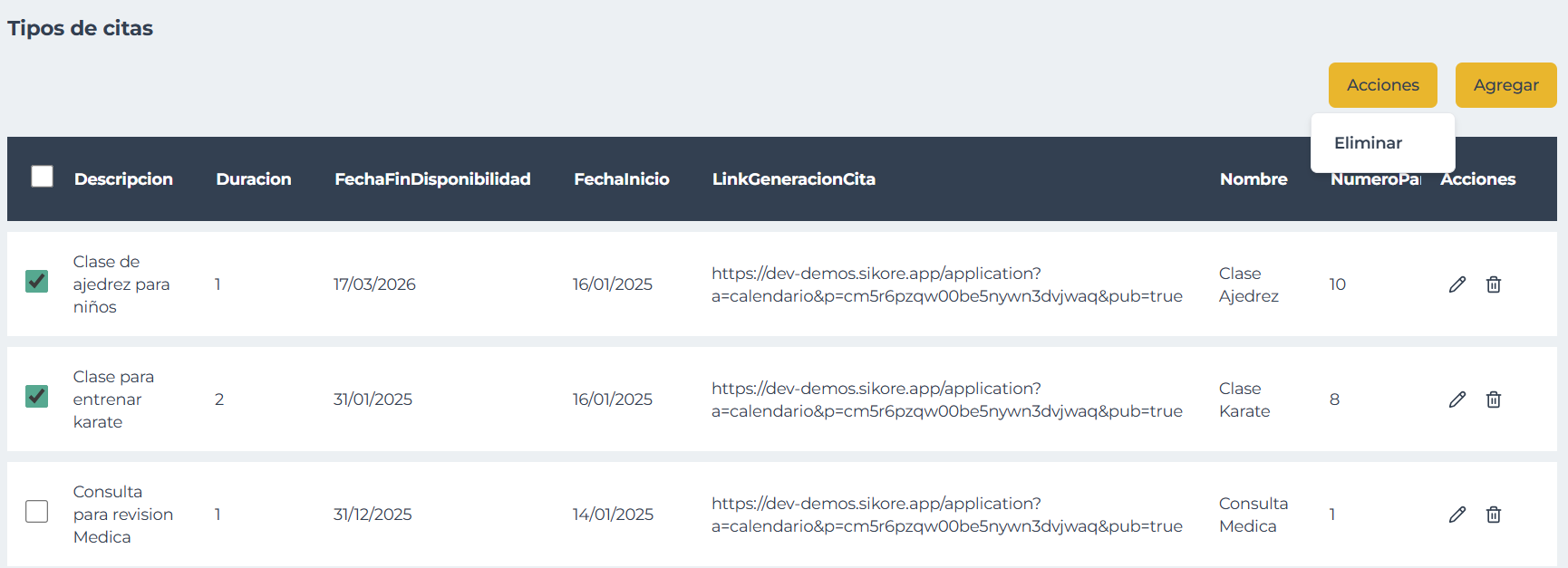Screen dimensions: 1568x568
Task: Collapse the Acciones dropdown button
Action: point(1382,85)
